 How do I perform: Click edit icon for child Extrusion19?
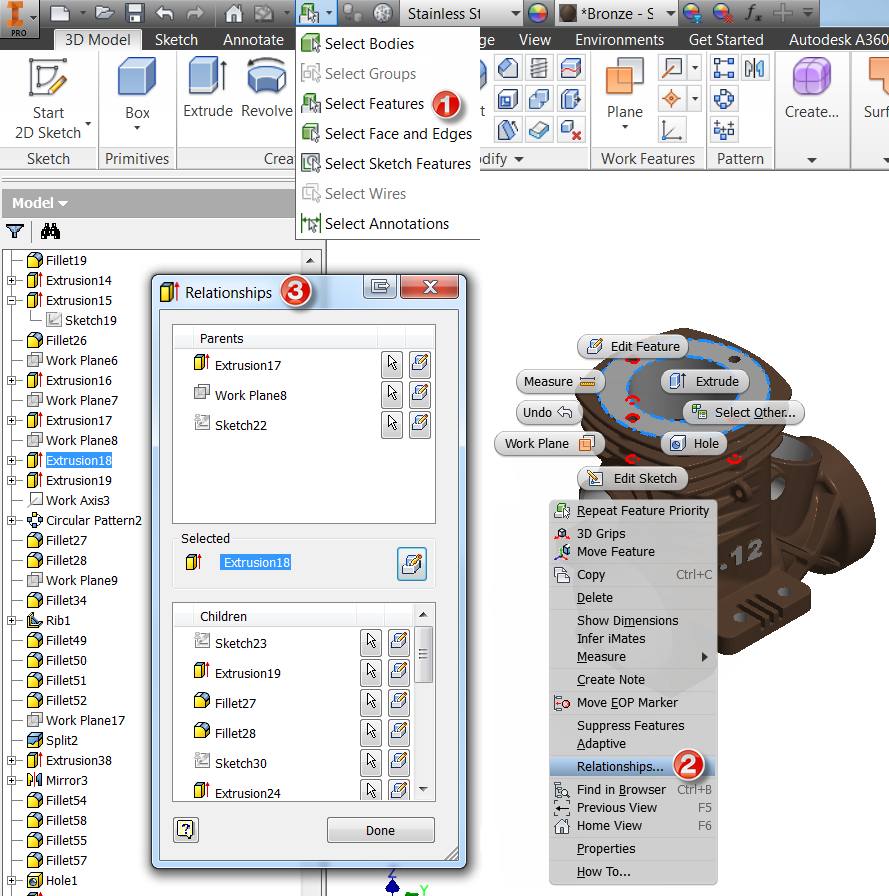click(399, 672)
